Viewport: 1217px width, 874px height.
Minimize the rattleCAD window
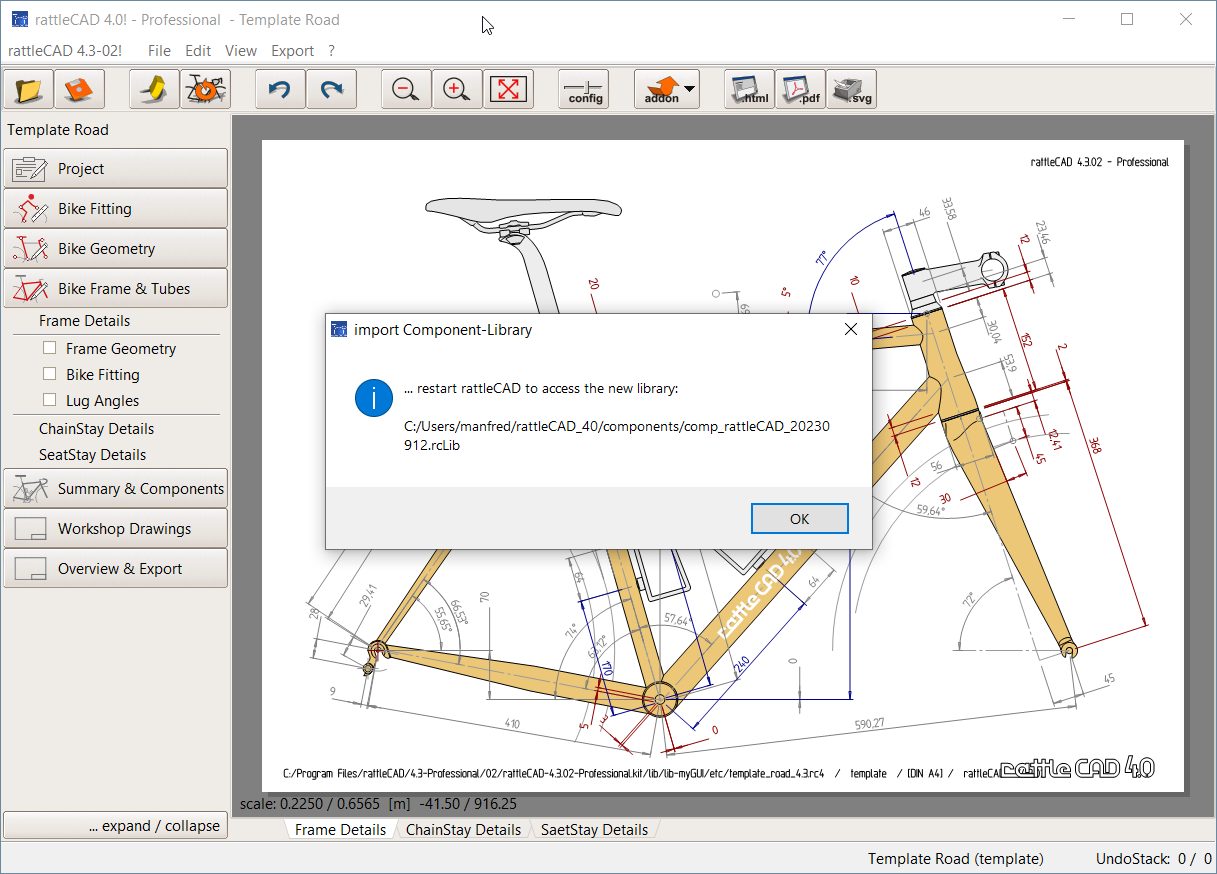click(1069, 19)
